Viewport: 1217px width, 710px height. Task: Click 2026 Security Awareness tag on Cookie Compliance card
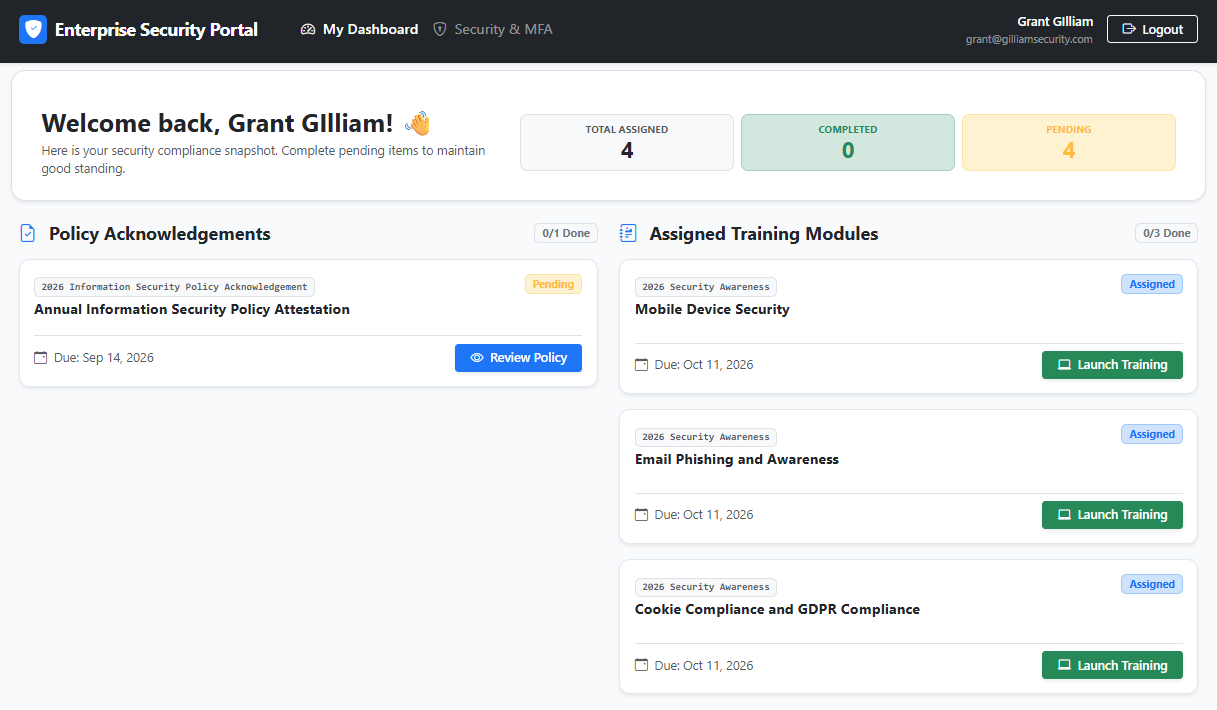[706, 587]
